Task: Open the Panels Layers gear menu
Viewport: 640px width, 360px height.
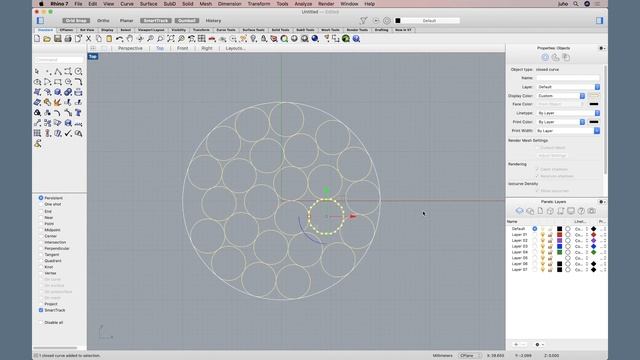Action: point(602,202)
